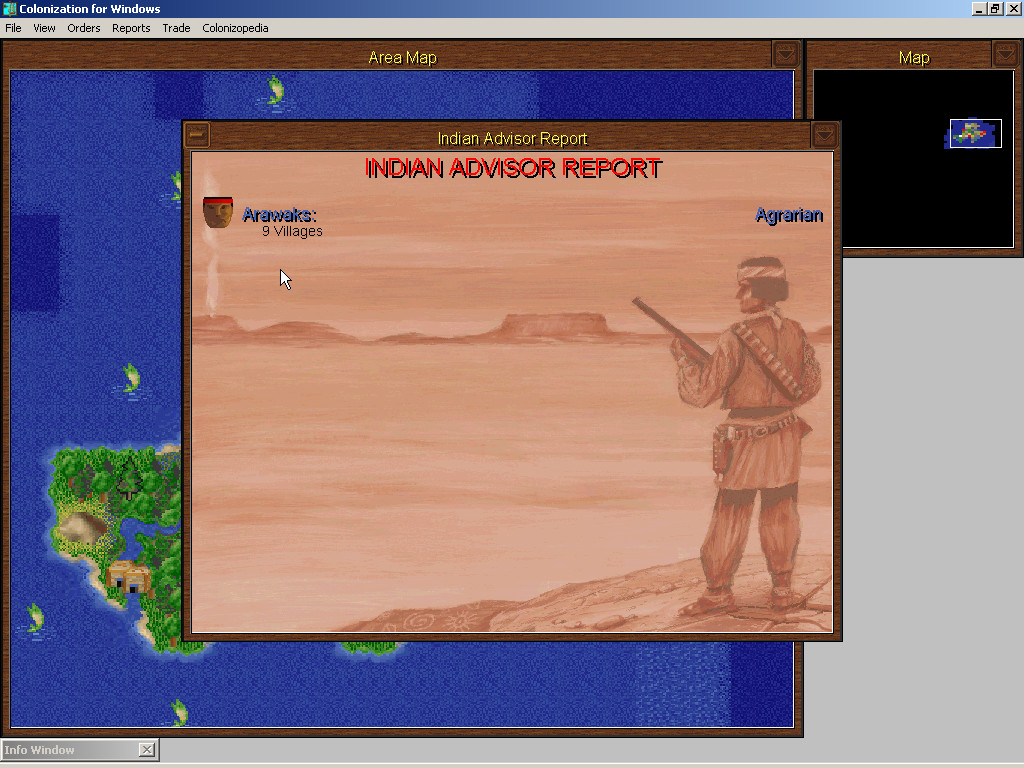Select the native village on the island
1024x768 pixels.
coord(129,577)
